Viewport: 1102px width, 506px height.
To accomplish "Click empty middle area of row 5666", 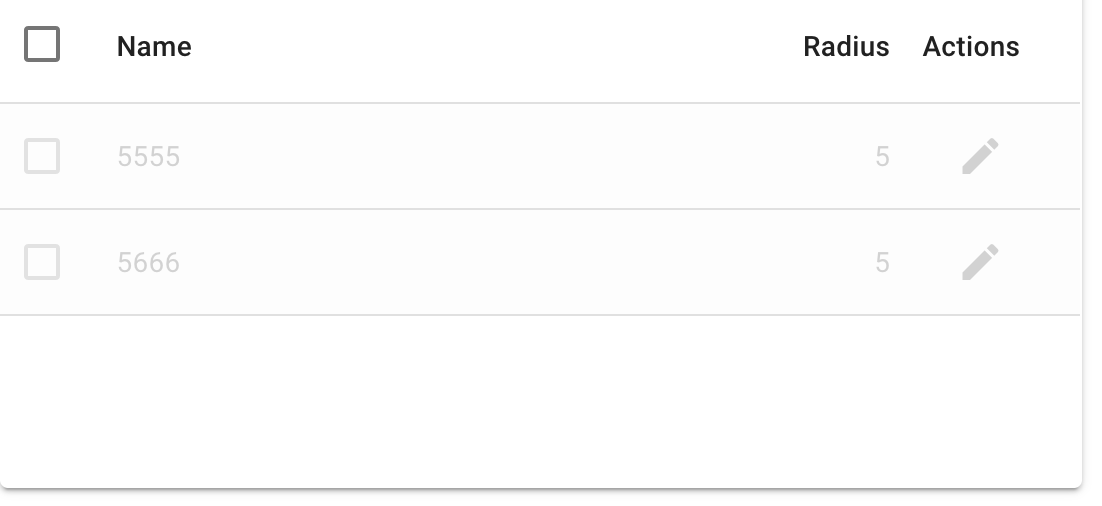I will (492, 262).
